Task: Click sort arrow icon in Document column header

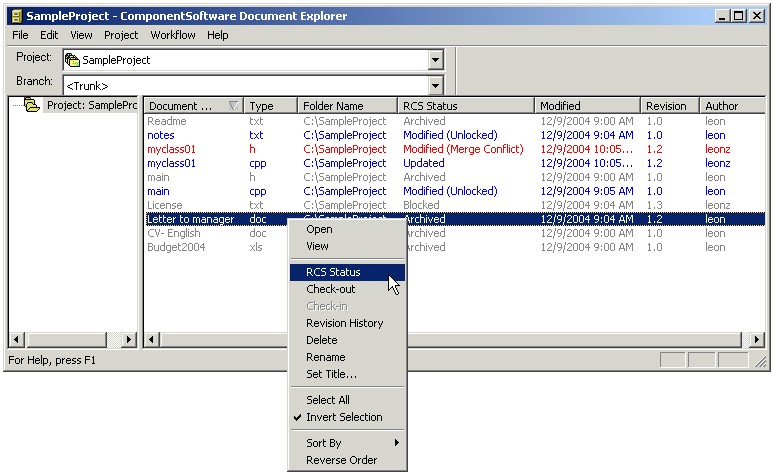Action: click(x=233, y=106)
